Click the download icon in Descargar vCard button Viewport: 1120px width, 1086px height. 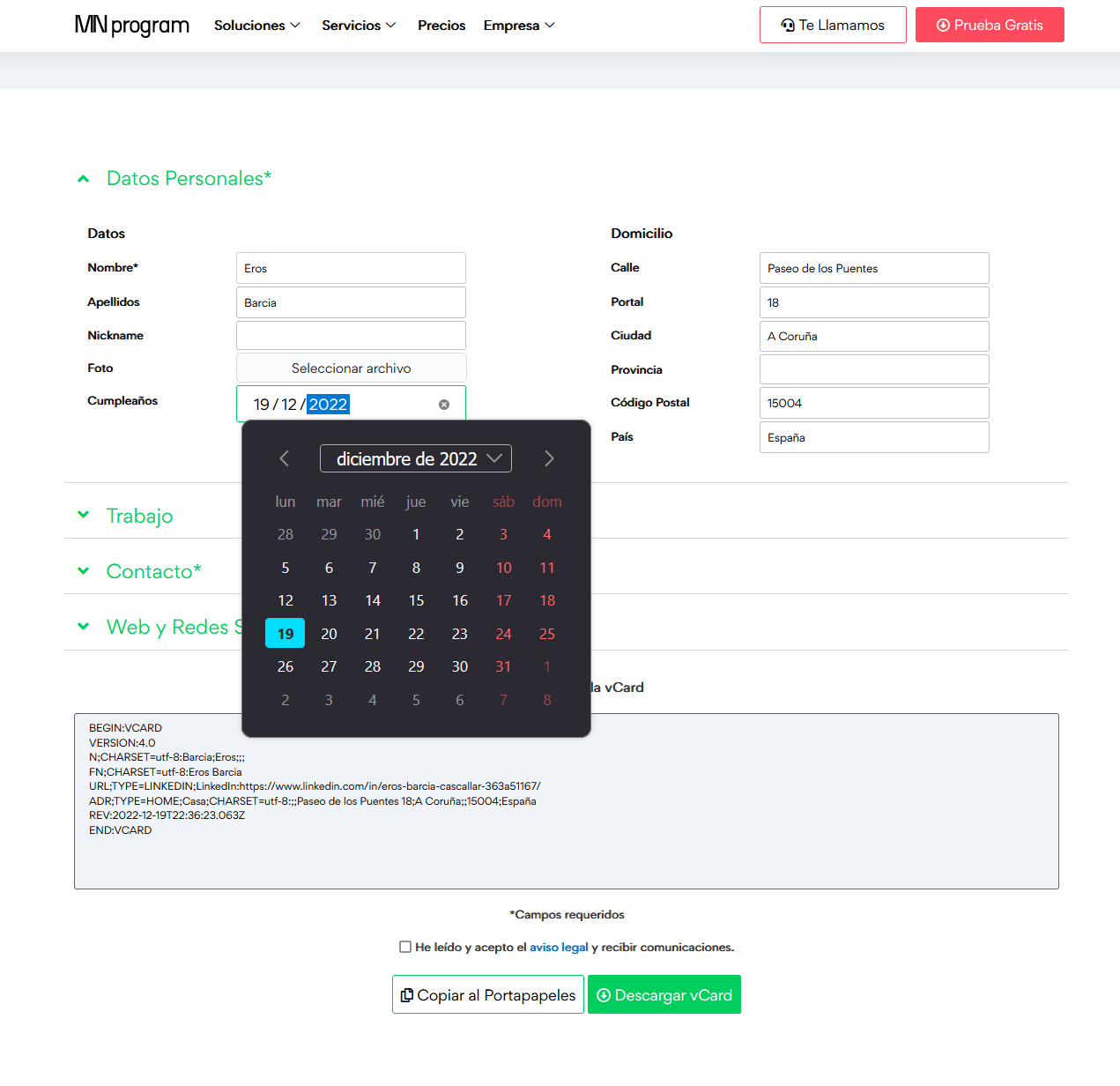coord(604,994)
